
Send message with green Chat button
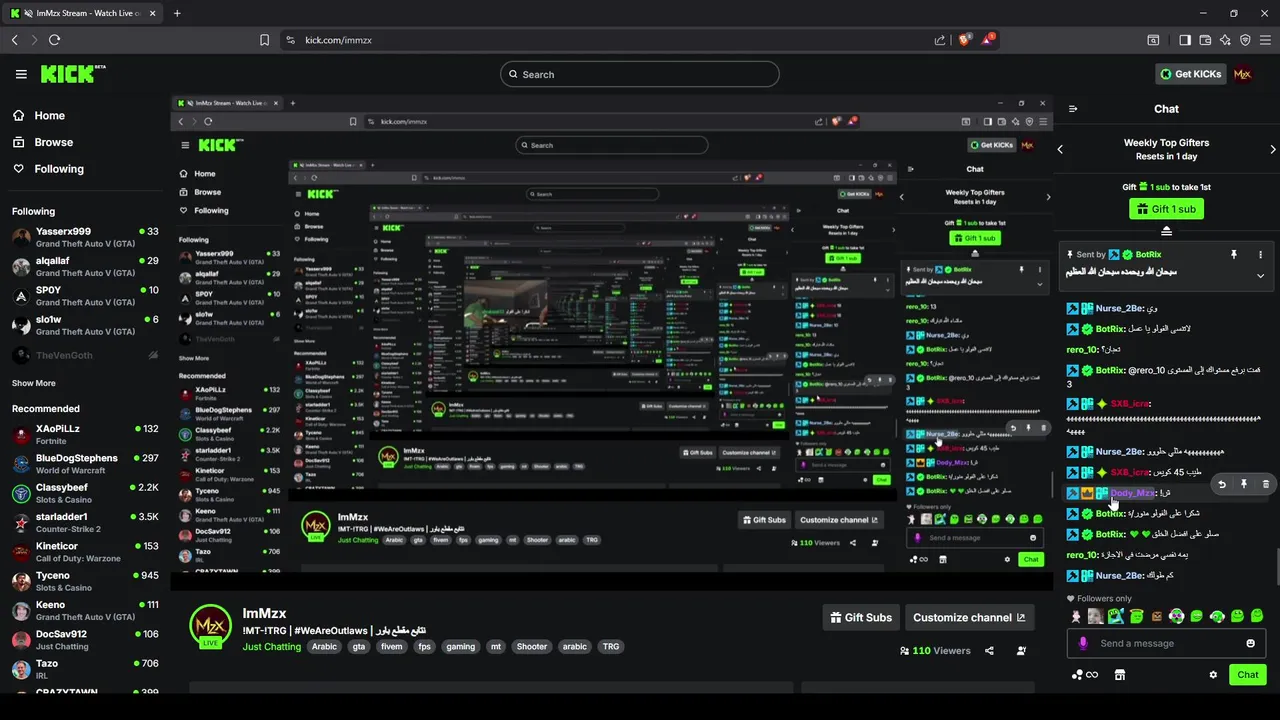pyautogui.click(x=1247, y=675)
